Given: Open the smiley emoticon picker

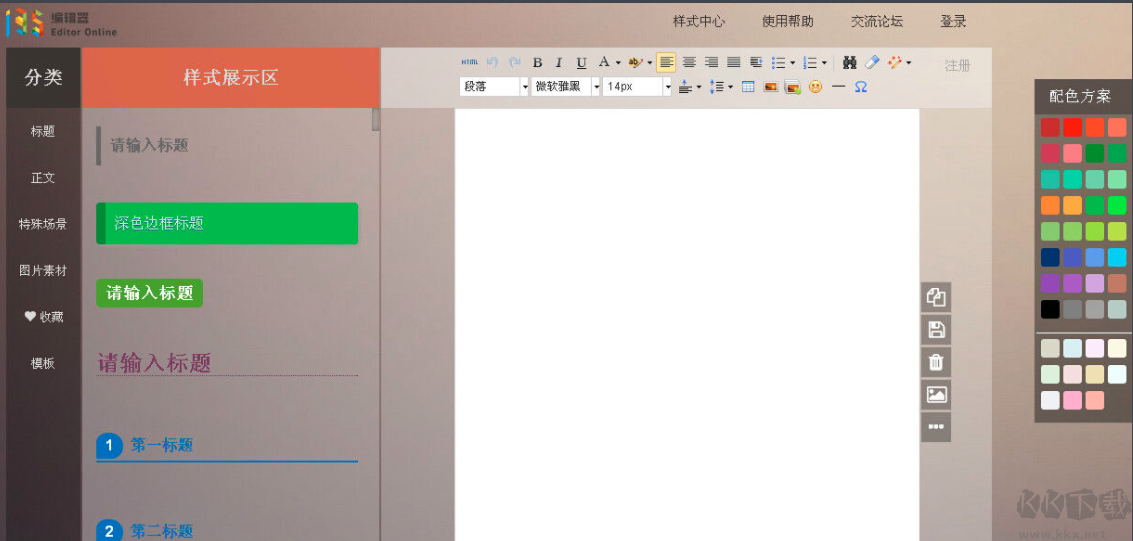Looking at the screenshot, I should click(815, 87).
